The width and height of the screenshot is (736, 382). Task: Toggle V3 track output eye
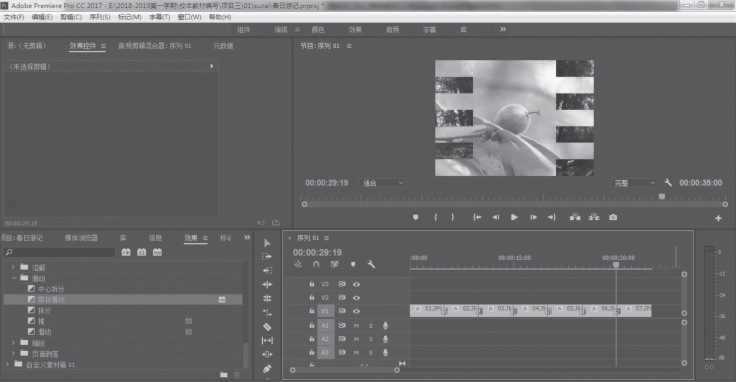[357, 284]
